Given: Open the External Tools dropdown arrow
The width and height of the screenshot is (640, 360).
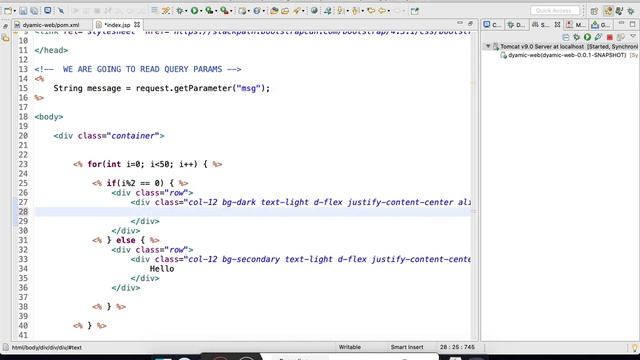Looking at the screenshot, I should click(231, 11).
